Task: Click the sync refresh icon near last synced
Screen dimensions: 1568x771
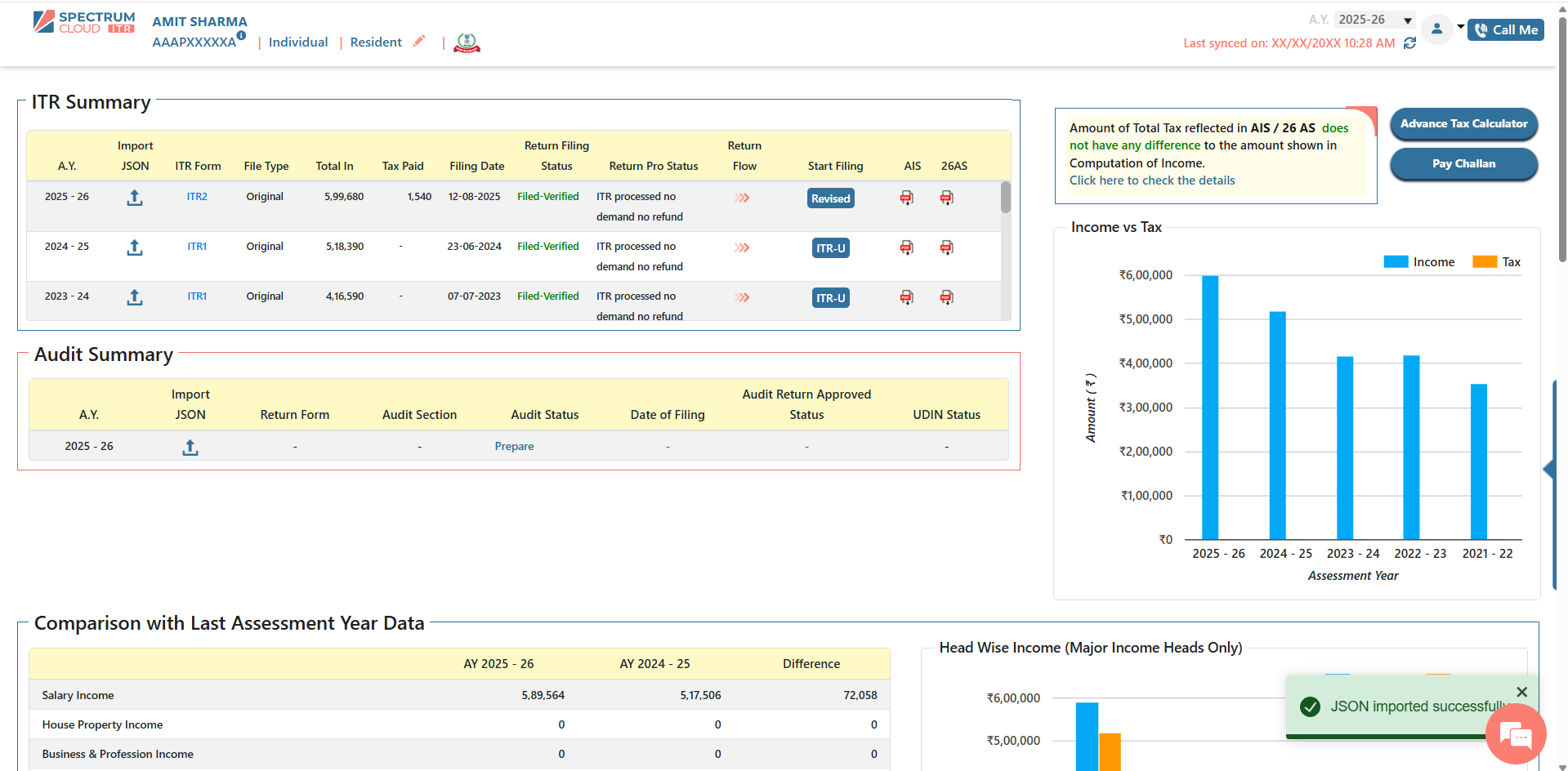Action: [1409, 43]
